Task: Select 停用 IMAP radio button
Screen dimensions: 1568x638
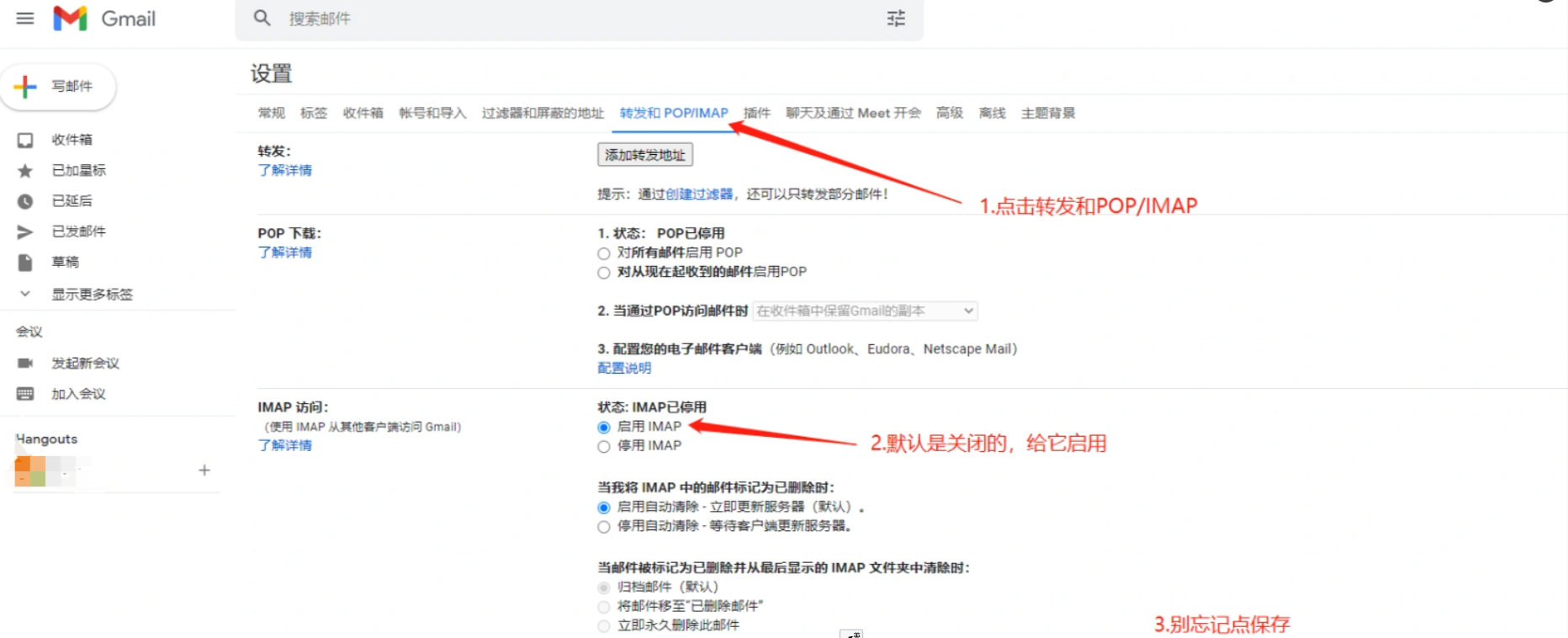Action: pos(604,447)
